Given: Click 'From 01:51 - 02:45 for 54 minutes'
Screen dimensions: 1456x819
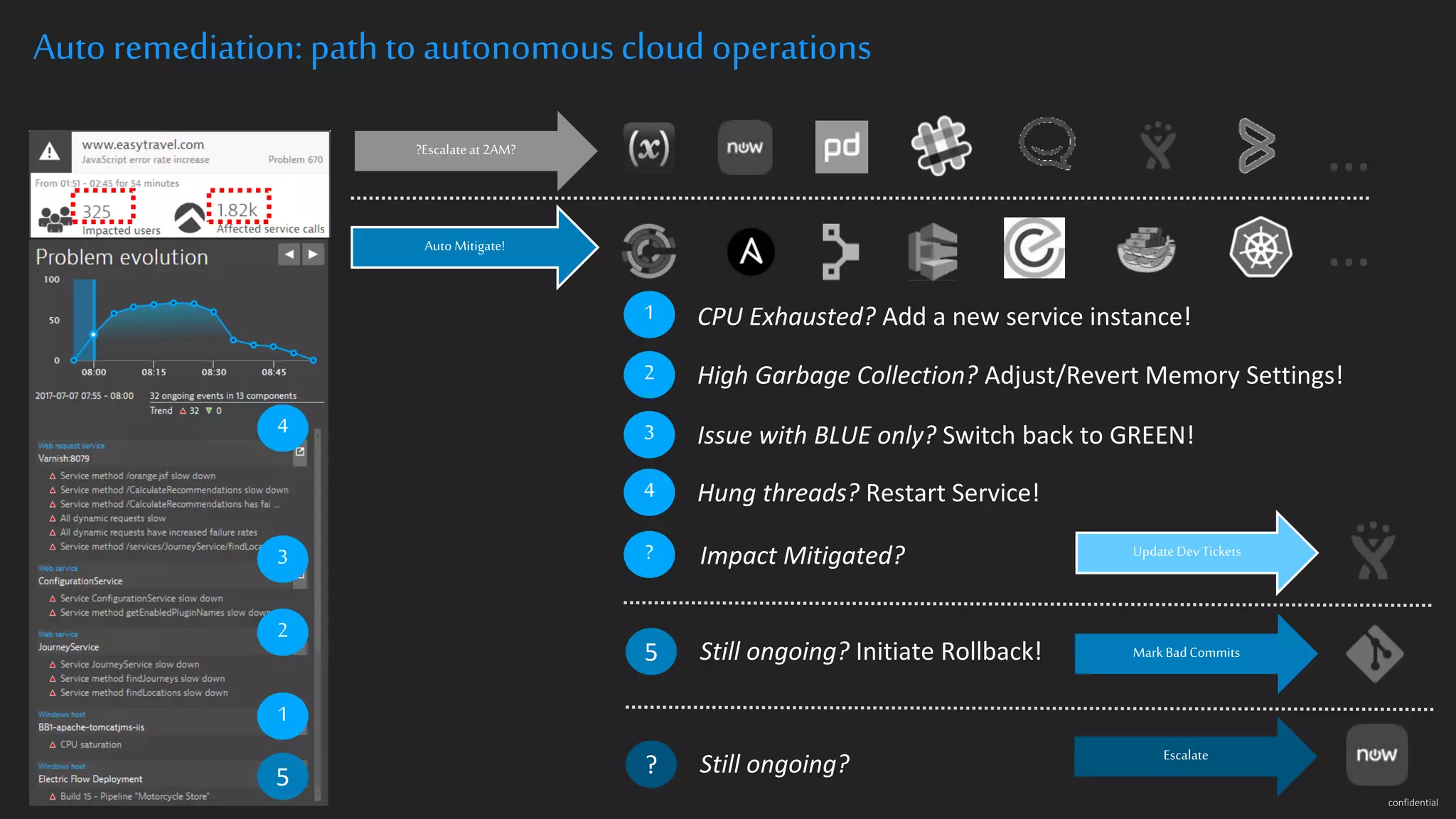Looking at the screenshot, I should pyautogui.click(x=107, y=183).
